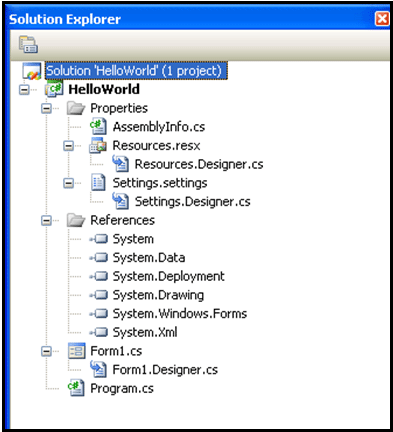Screen dimensions: 393x432
Task: Select the Settings.settings label
Action: [x=160, y=183]
